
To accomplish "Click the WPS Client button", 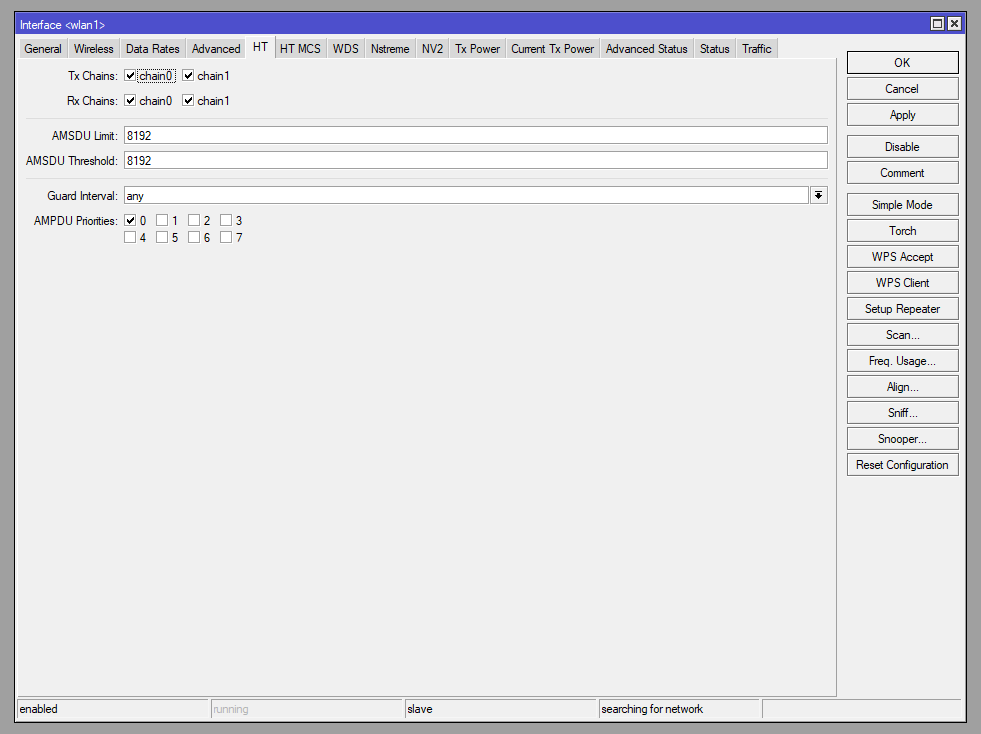I will [902, 283].
